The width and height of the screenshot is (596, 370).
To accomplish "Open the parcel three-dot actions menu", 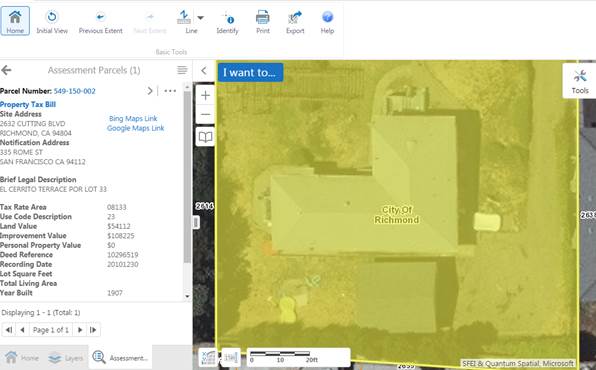I will (170, 91).
